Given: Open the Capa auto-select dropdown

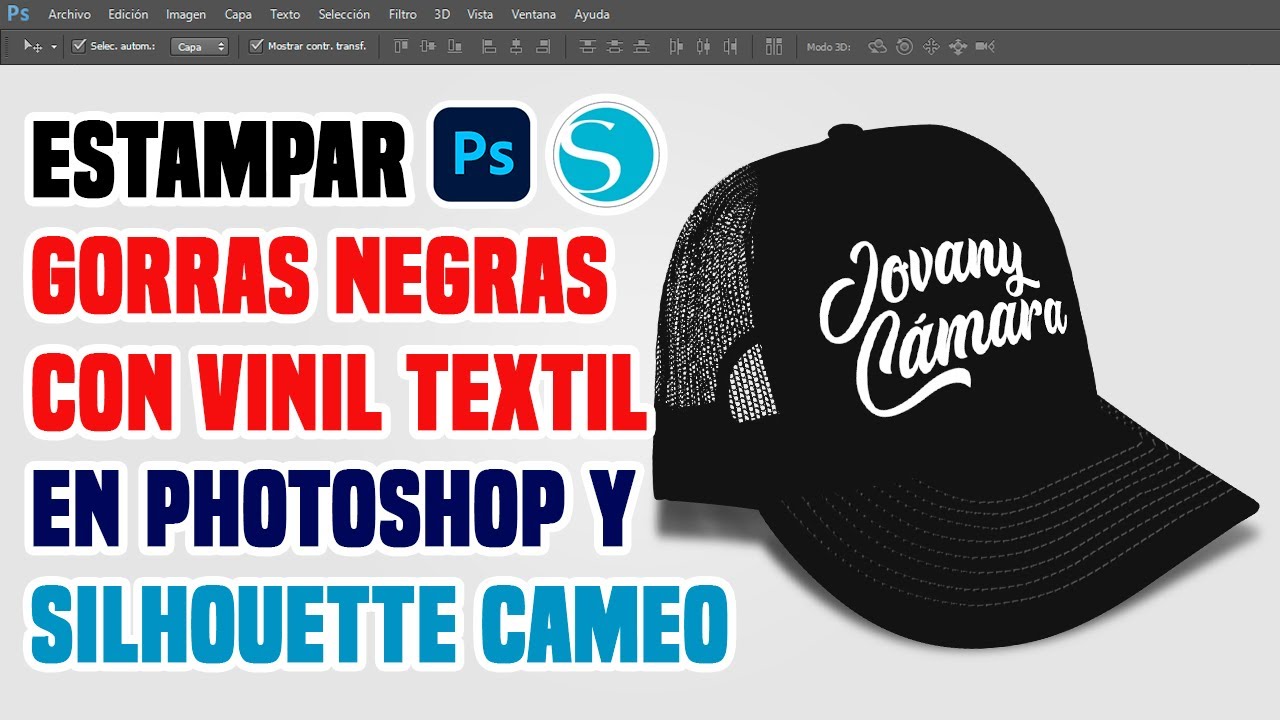Looking at the screenshot, I should point(199,47).
